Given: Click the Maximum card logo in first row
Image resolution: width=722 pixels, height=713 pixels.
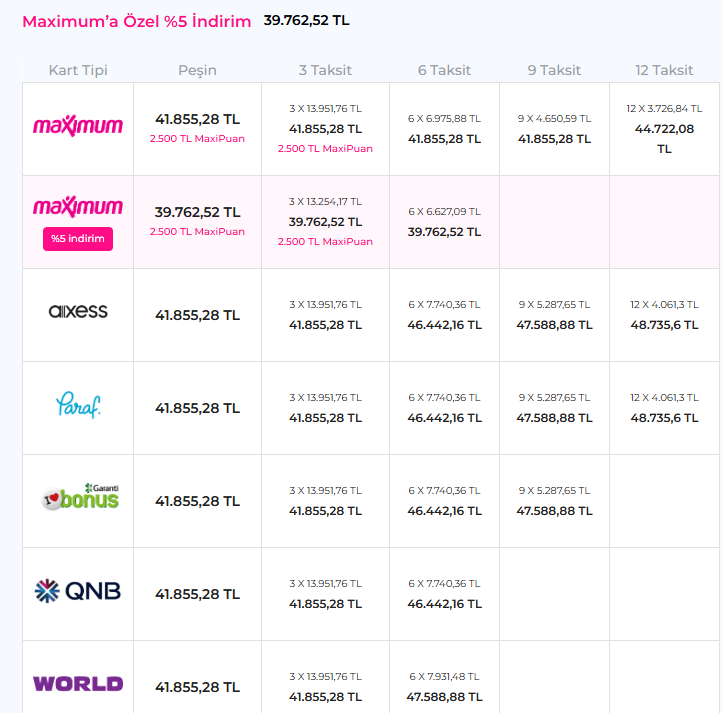Looking at the screenshot, I should click(78, 126).
